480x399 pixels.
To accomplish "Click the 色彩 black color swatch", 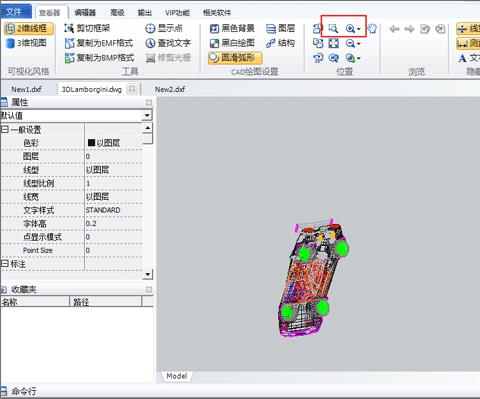I will pos(91,143).
